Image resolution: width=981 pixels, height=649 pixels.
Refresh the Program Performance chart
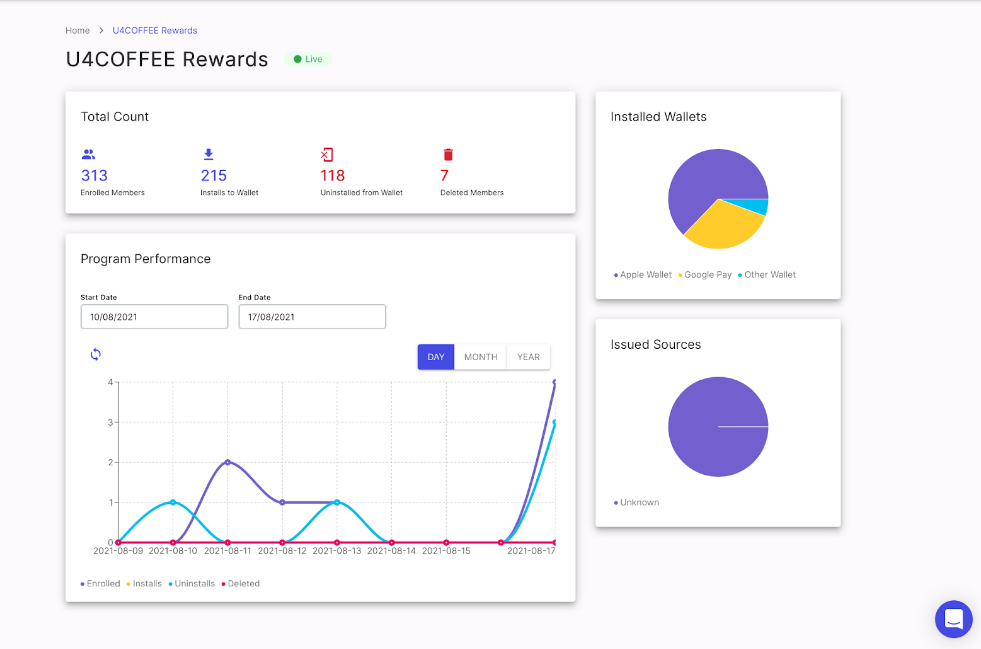click(96, 354)
